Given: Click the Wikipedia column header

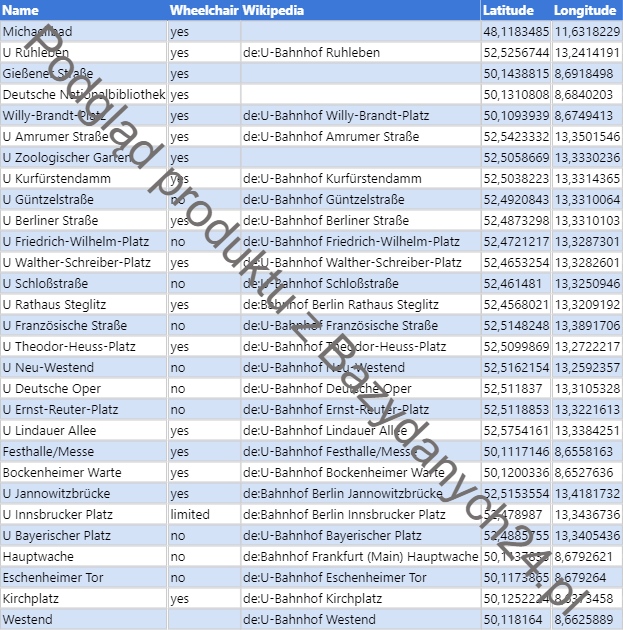Looking at the screenshot, I should (360, 10).
